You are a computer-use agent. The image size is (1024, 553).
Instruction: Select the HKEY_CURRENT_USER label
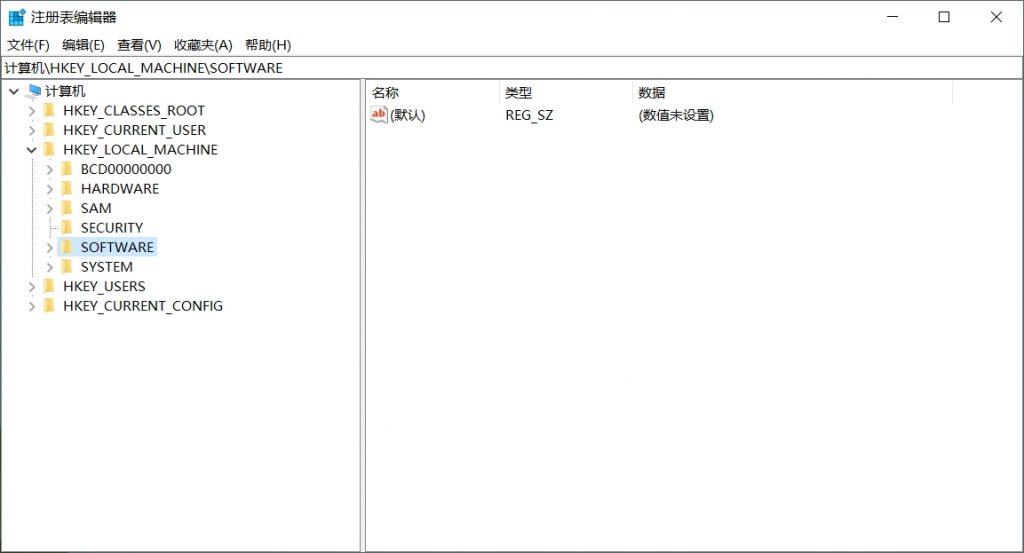tap(135, 130)
